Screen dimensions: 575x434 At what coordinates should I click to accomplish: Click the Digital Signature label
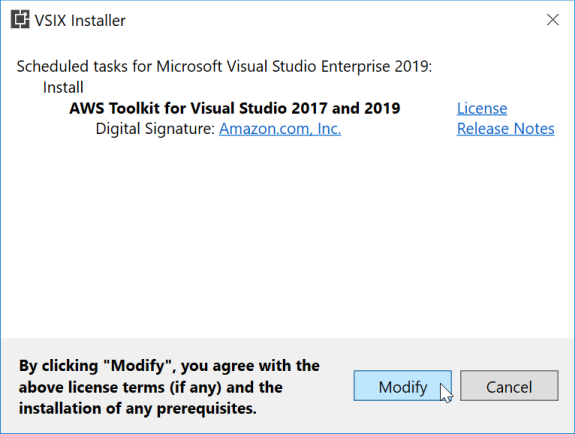(x=155, y=129)
